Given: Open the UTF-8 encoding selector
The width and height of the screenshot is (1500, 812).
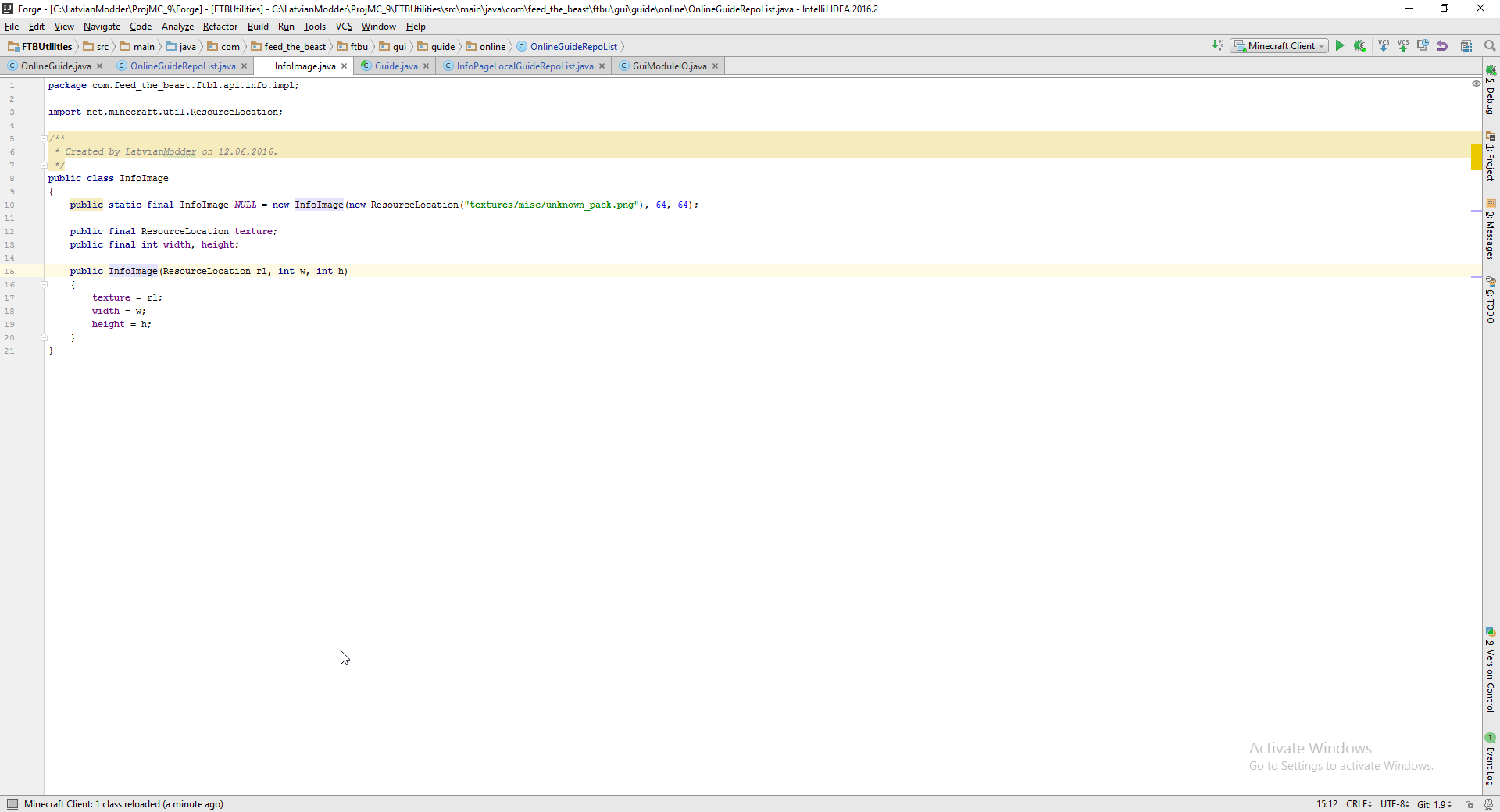Looking at the screenshot, I should pos(1394,804).
